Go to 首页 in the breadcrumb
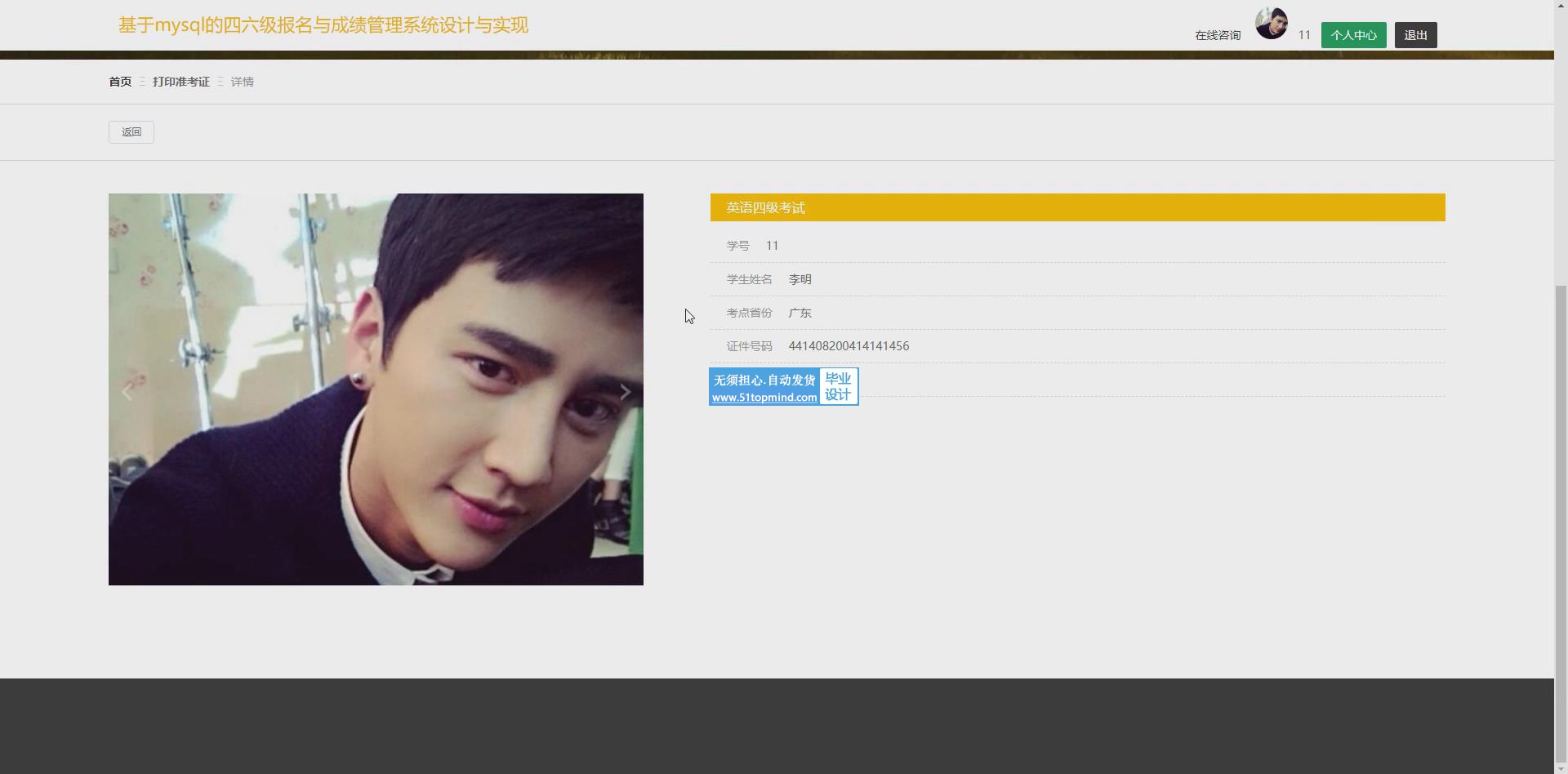This screenshot has height=774, width=1568. 120,82
